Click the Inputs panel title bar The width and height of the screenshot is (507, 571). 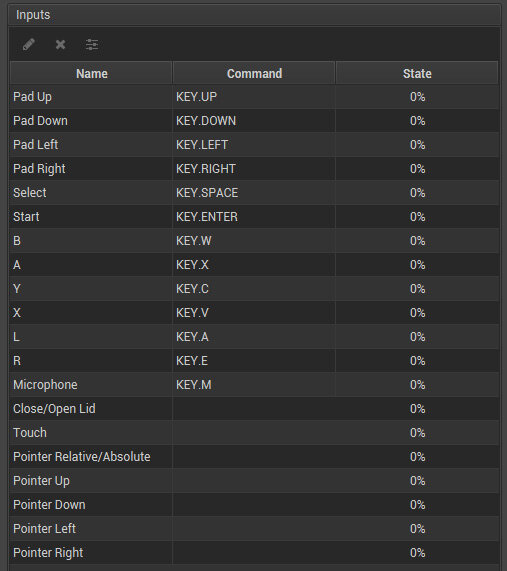click(254, 15)
